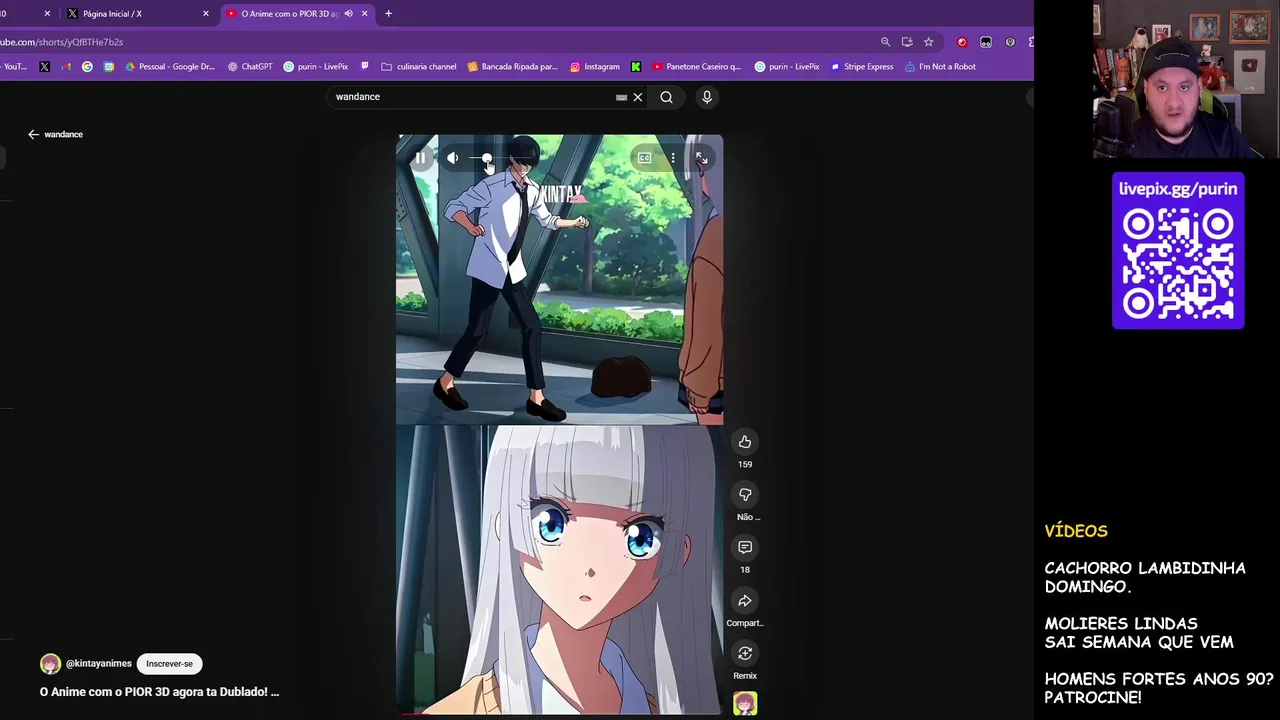
Task: Pause the playing Short video
Action: pyautogui.click(x=420, y=158)
